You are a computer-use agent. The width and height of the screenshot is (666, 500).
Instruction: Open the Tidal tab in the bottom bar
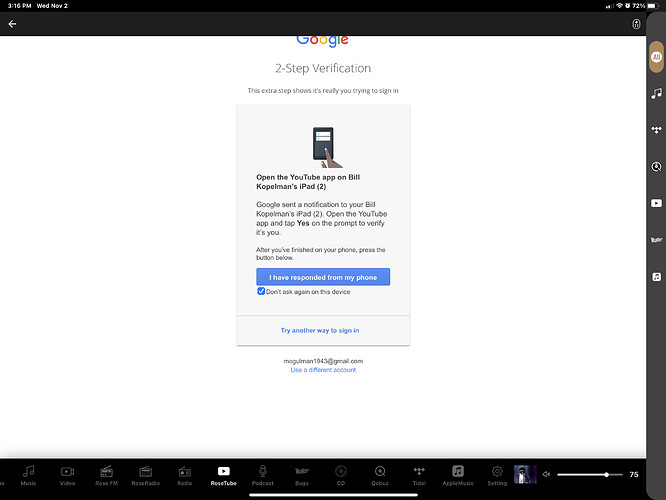pyautogui.click(x=419, y=475)
